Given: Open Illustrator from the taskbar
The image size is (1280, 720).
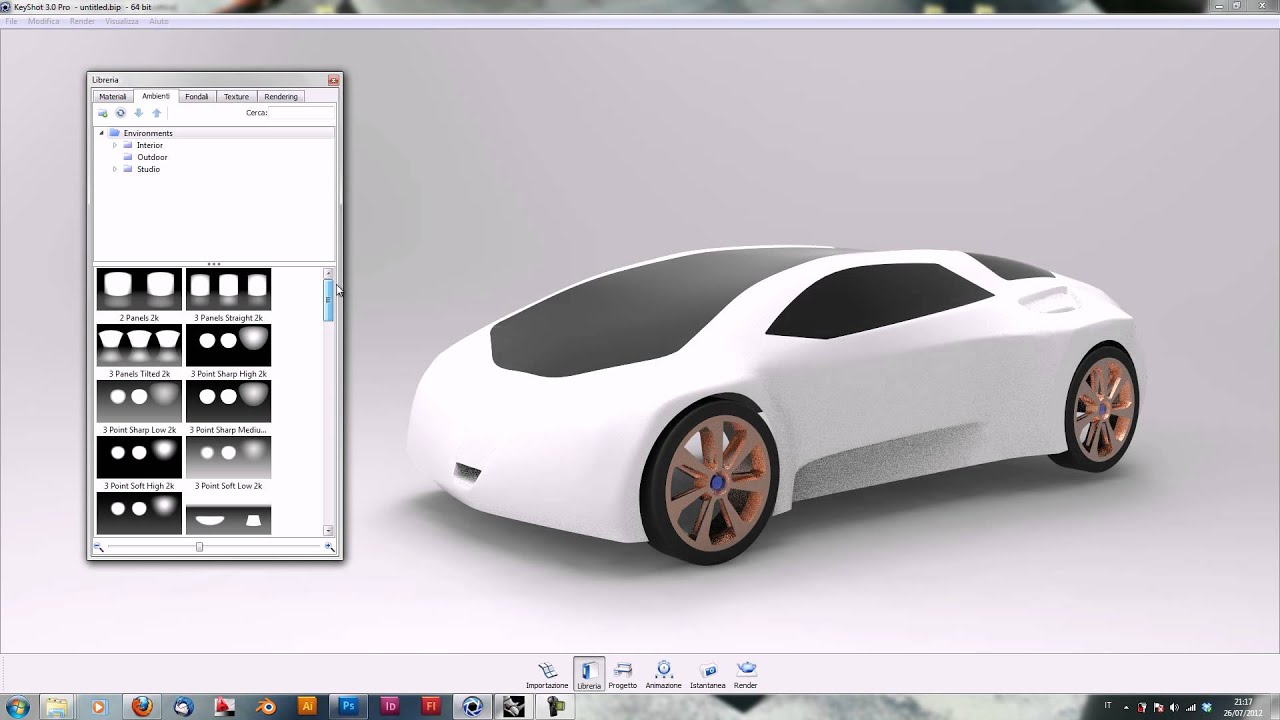Looking at the screenshot, I should (307, 706).
